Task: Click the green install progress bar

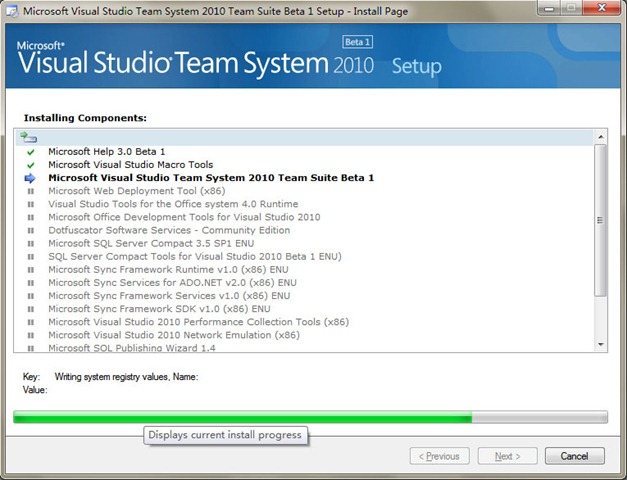Action: (242, 417)
